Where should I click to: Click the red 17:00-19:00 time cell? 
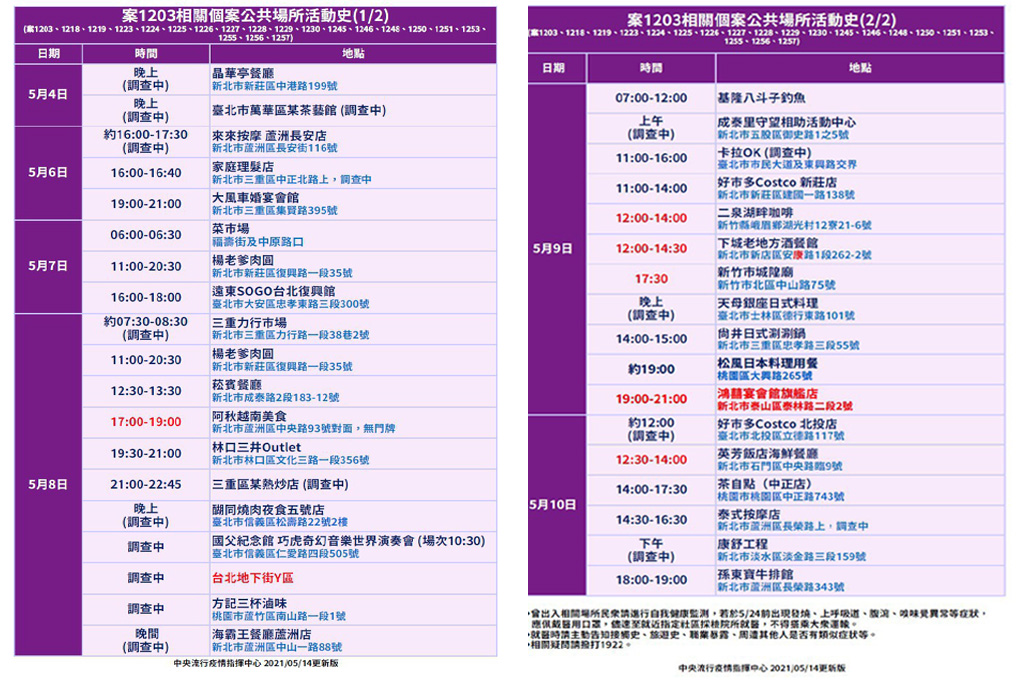point(146,422)
